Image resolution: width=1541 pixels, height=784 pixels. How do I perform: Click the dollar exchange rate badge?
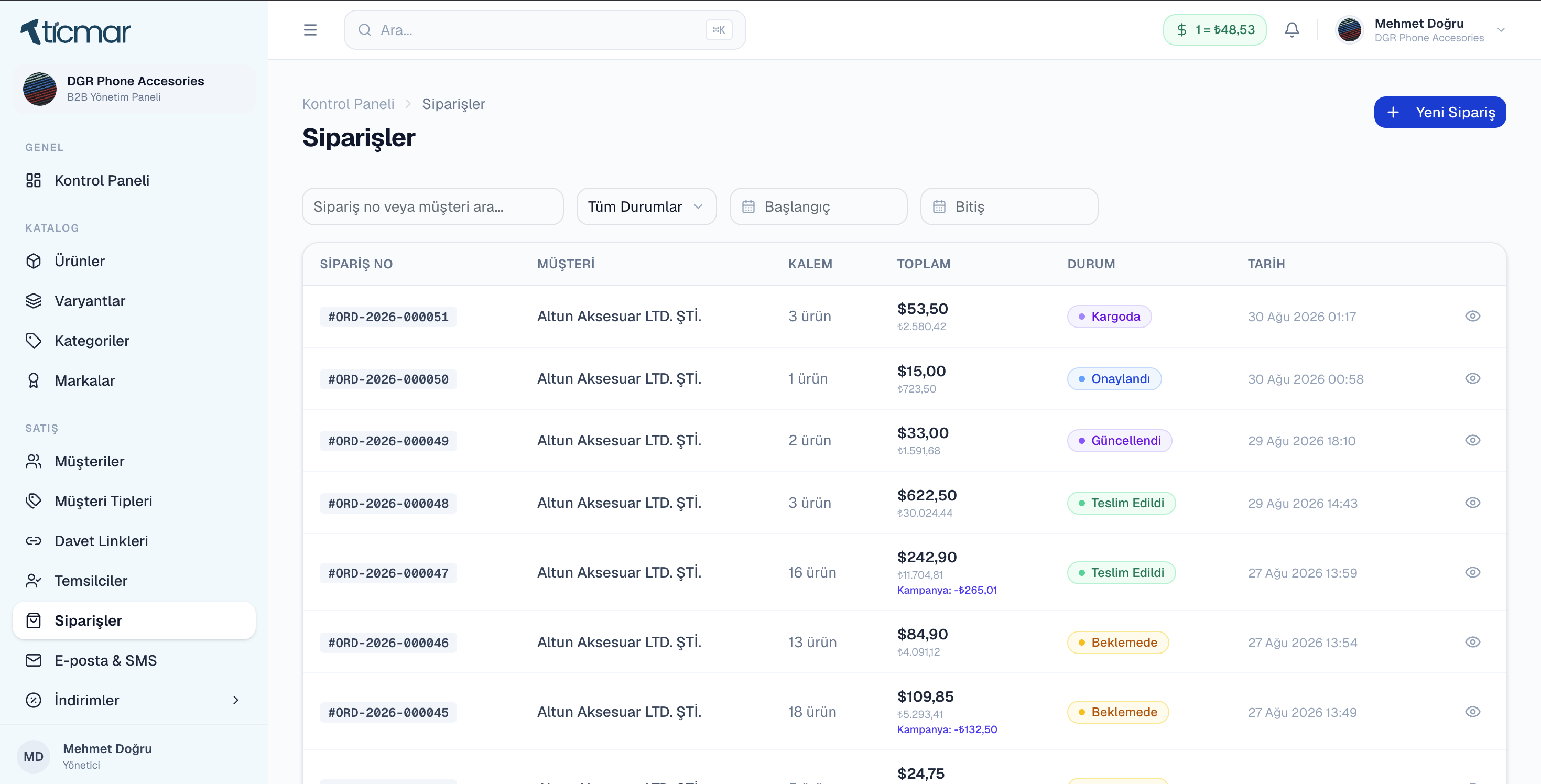[x=1214, y=30]
